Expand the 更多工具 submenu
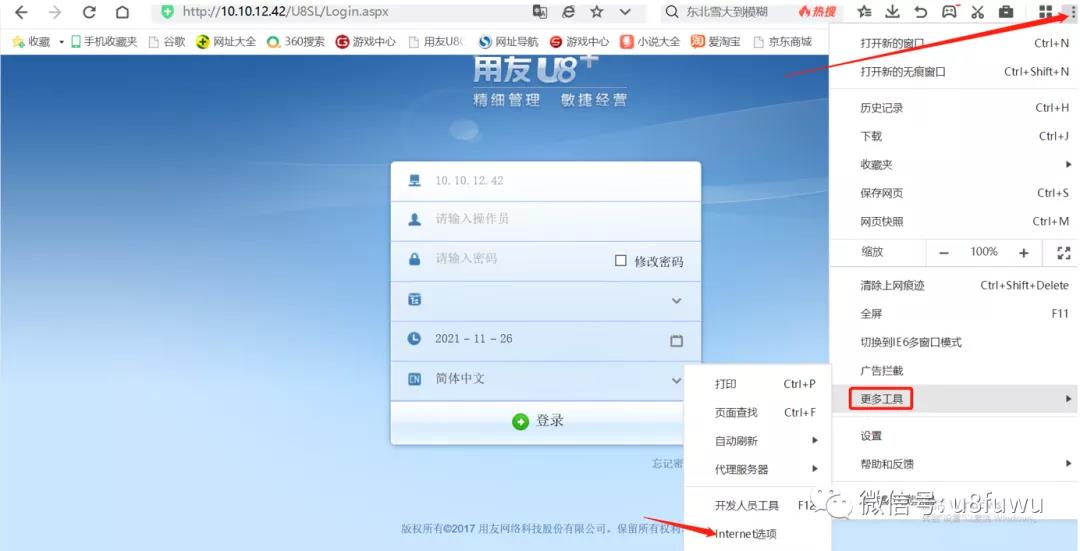Screen dimensions: 1080x551 click(x=954, y=399)
